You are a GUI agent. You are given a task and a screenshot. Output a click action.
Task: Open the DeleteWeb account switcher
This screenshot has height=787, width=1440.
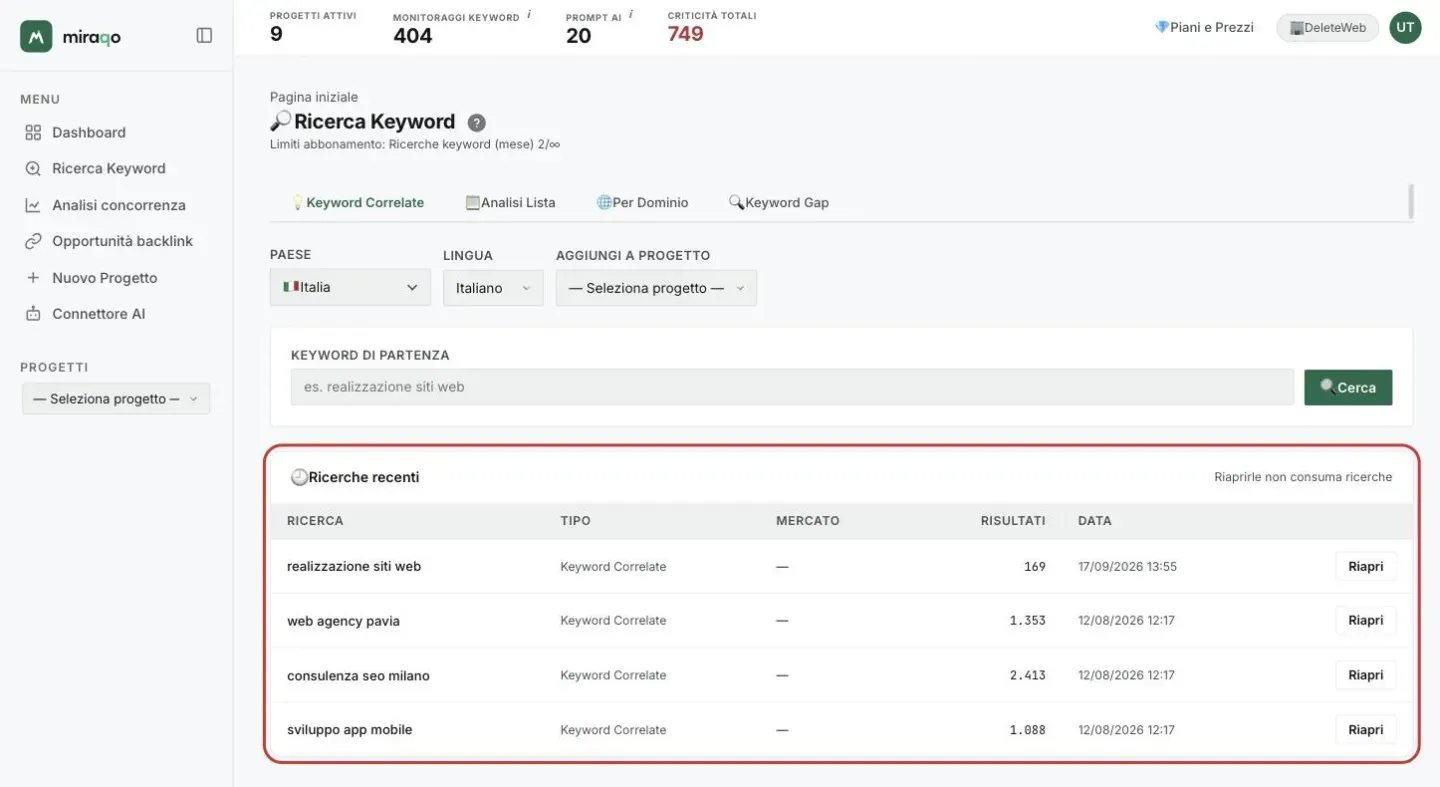[1327, 28]
